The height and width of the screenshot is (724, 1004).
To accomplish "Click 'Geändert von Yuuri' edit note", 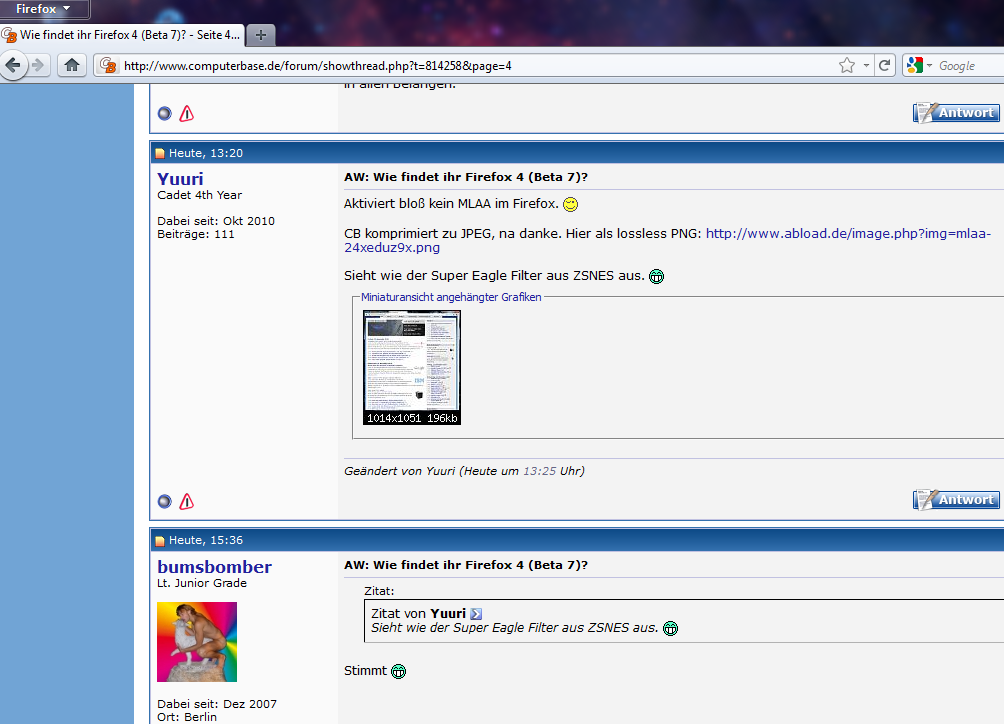I will 464,471.
